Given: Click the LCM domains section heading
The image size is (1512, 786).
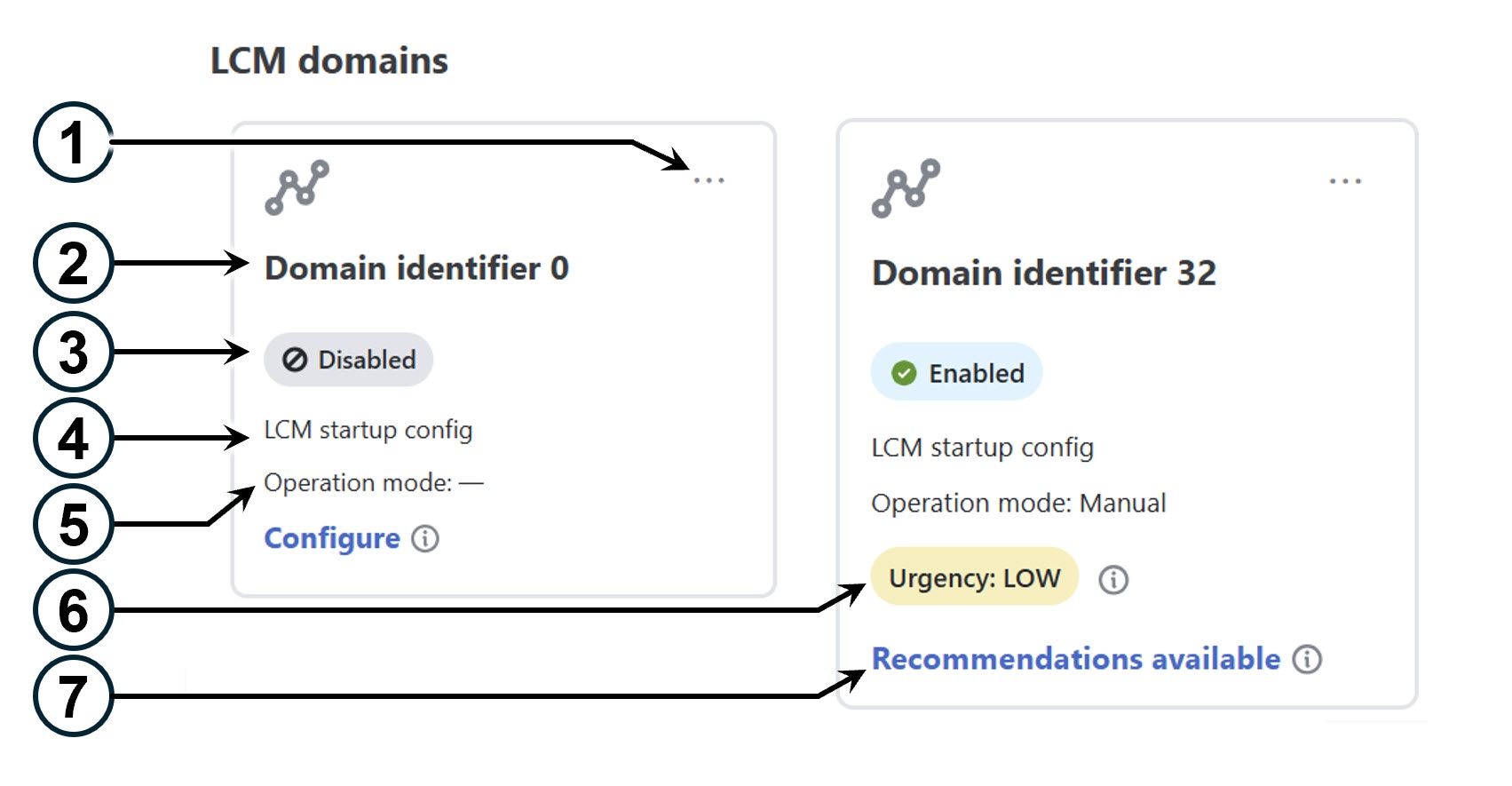Looking at the screenshot, I should click(329, 60).
